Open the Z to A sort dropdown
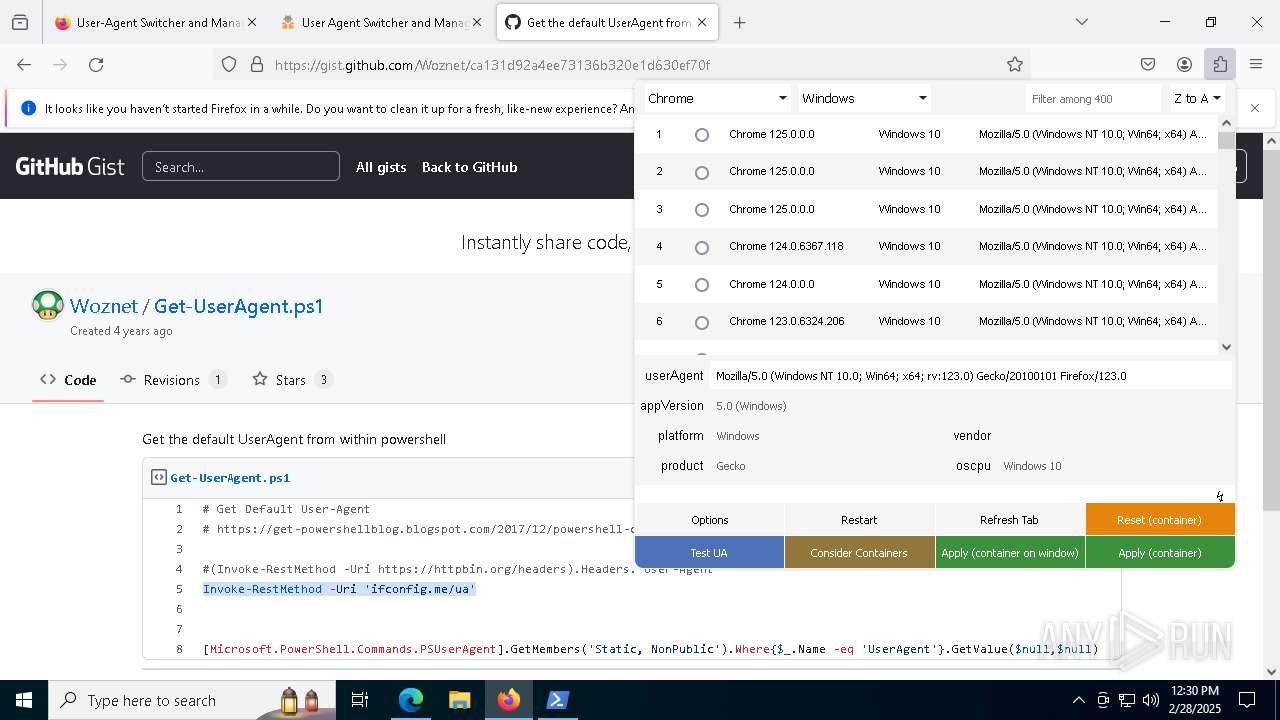Screen dimensions: 1280x720 pyautogui.click(x=1198, y=98)
